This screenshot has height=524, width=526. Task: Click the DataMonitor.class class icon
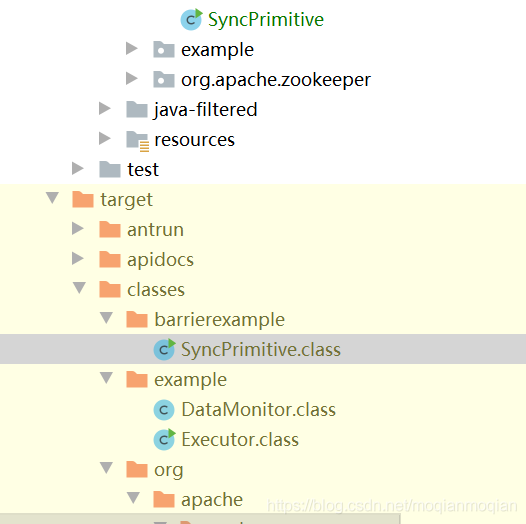(164, 410)
